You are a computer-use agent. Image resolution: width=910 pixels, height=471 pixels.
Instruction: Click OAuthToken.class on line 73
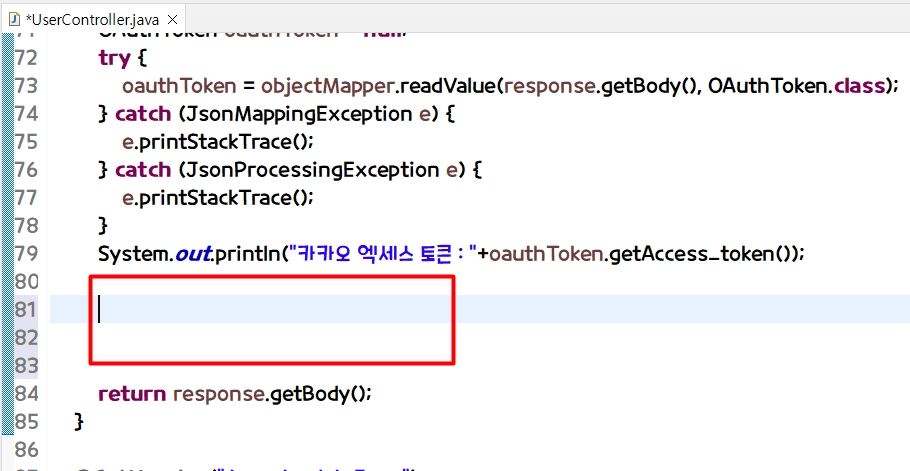796,86
